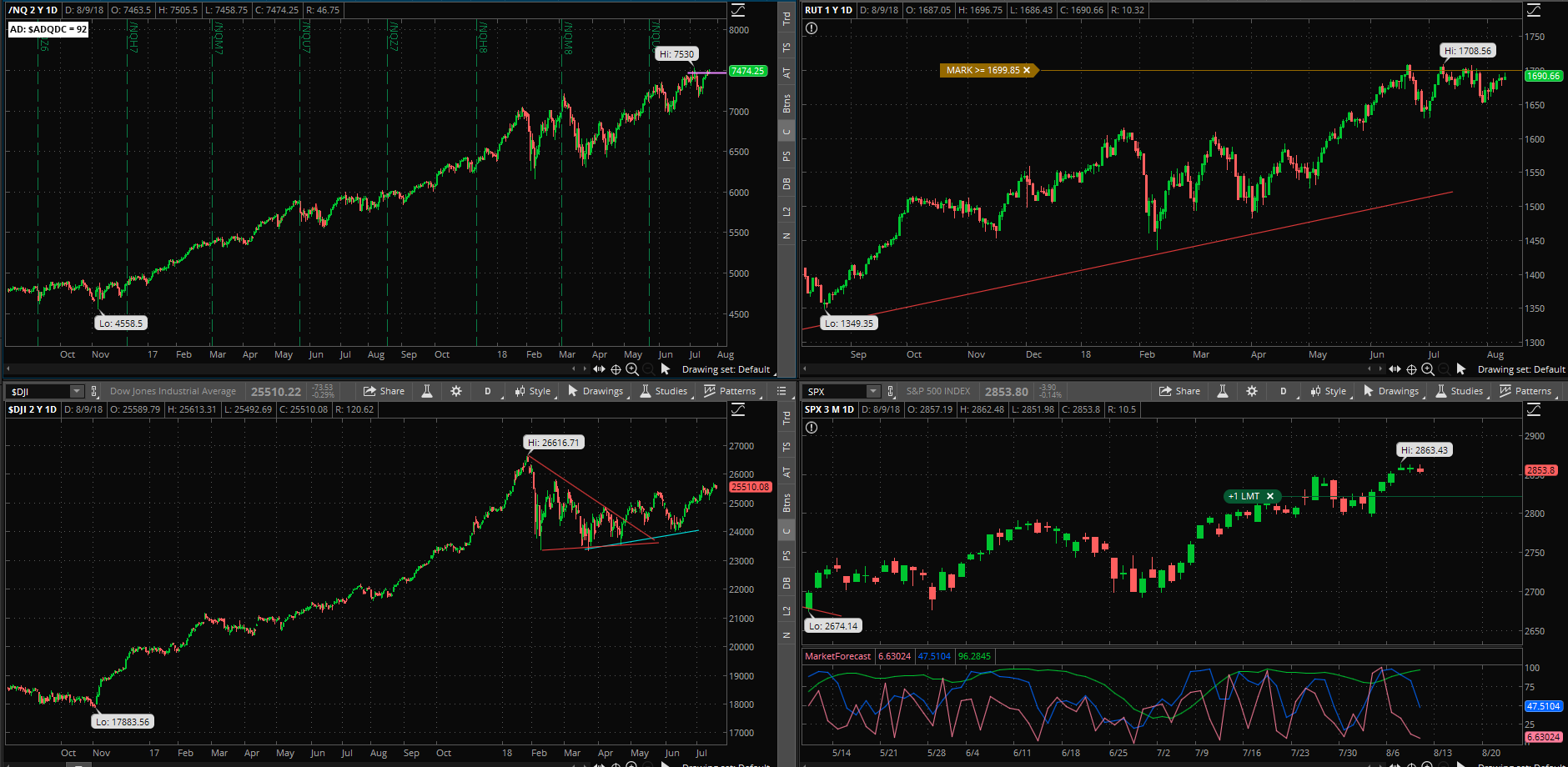The height and width of the screenshot is (767, 1568).
Task: Open Drawing set: Default below the RUT chart
Action: click(1521, 369)
